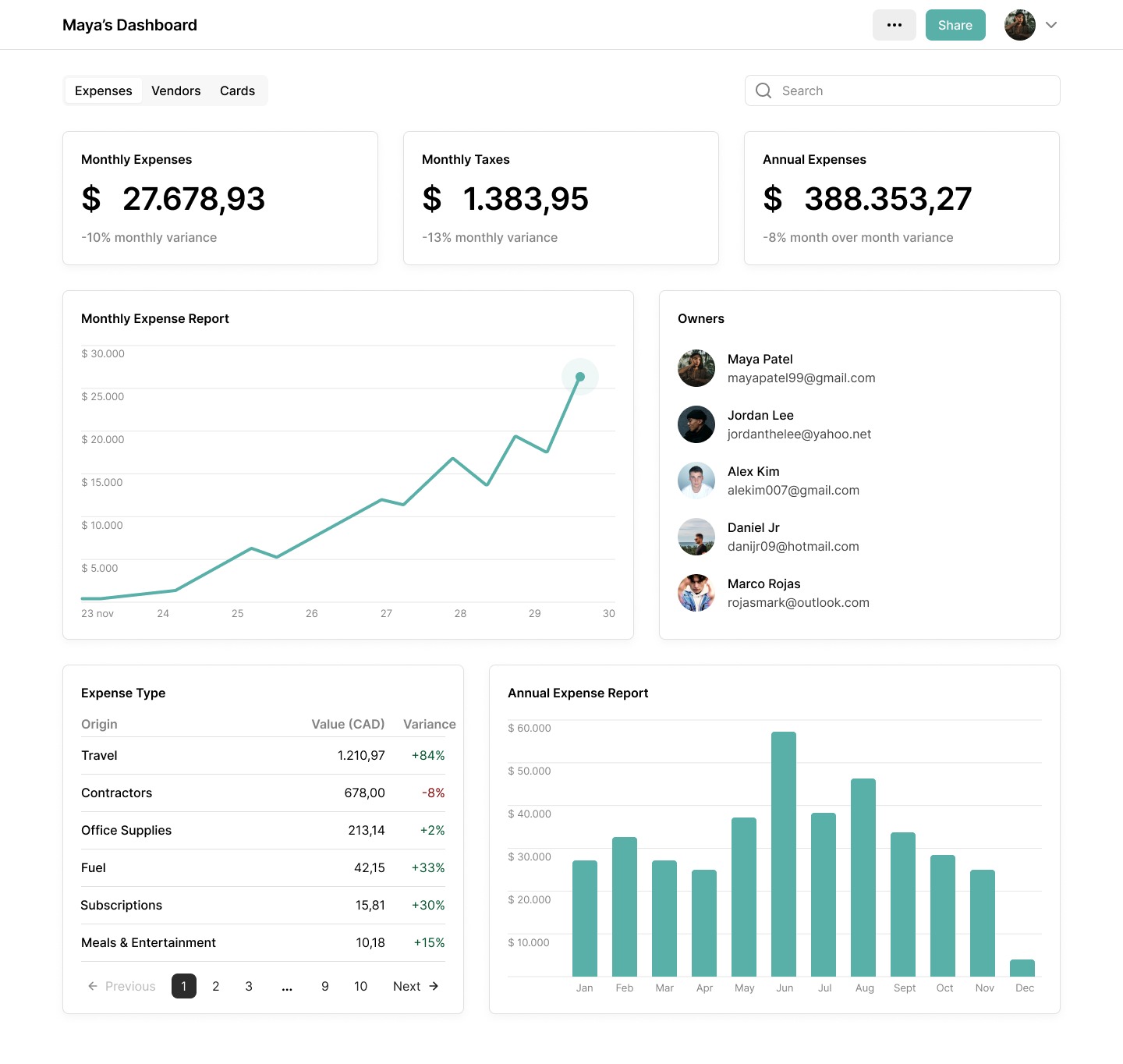1123x1064 pixels.
Task: Focus the Search input field
Action: point(912,90)
